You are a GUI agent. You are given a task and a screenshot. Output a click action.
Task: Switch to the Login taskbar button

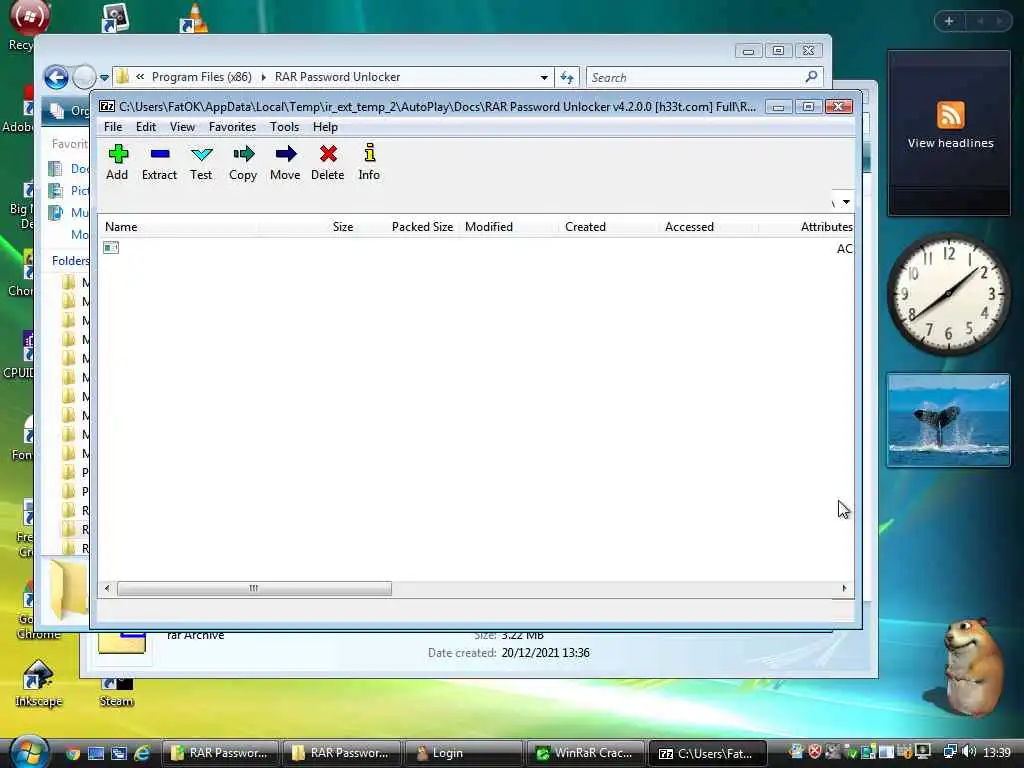pyautogui.click(x=464, y=753)
